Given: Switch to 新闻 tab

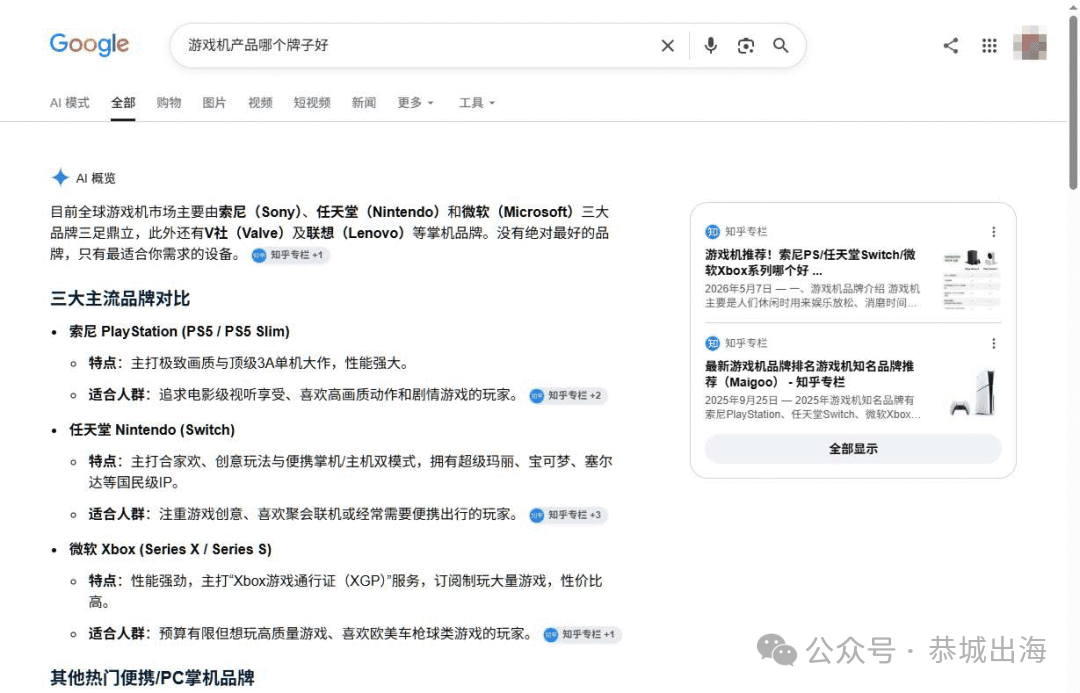Looking at the screenshot, I should pos(364,103).
